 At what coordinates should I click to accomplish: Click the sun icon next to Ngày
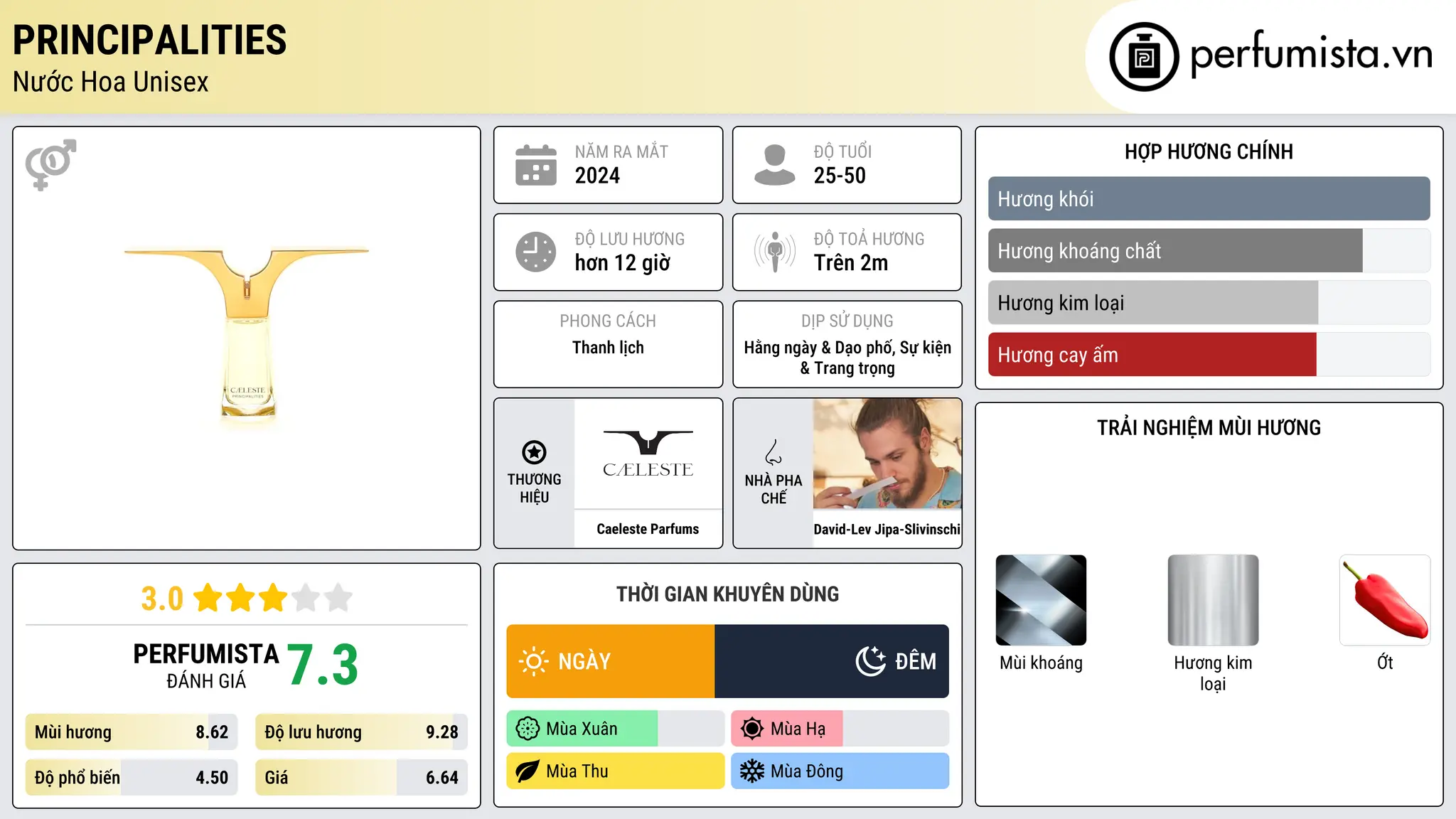533,661
